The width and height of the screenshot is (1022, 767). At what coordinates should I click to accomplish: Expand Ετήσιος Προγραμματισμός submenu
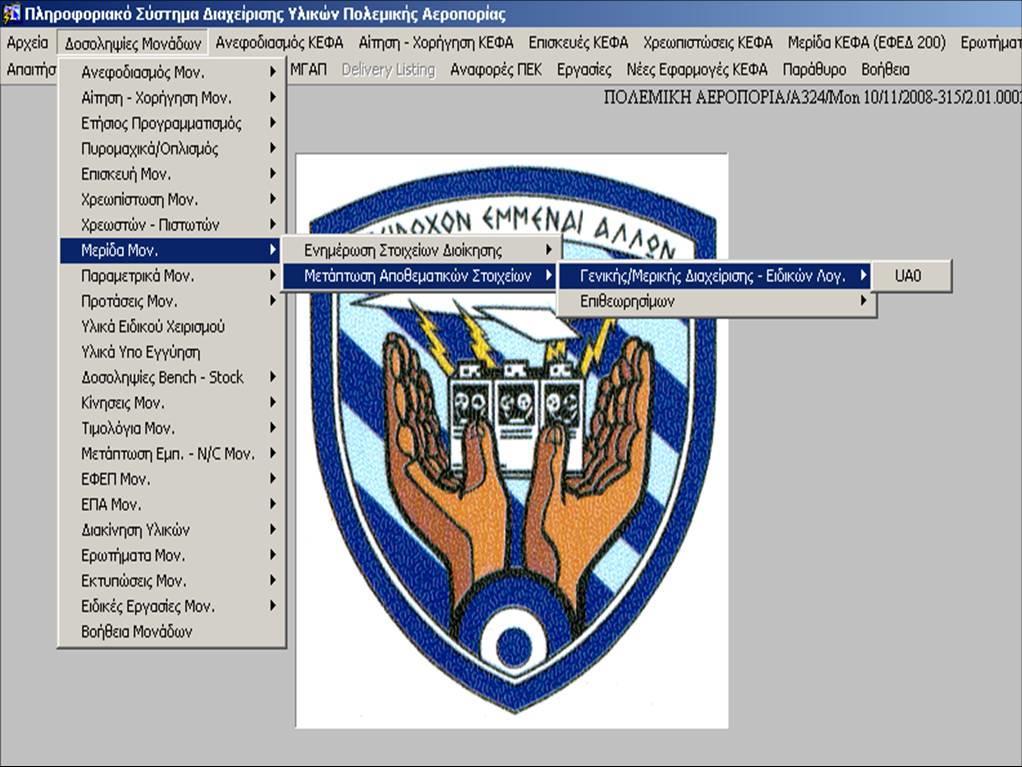click(171, 123)
